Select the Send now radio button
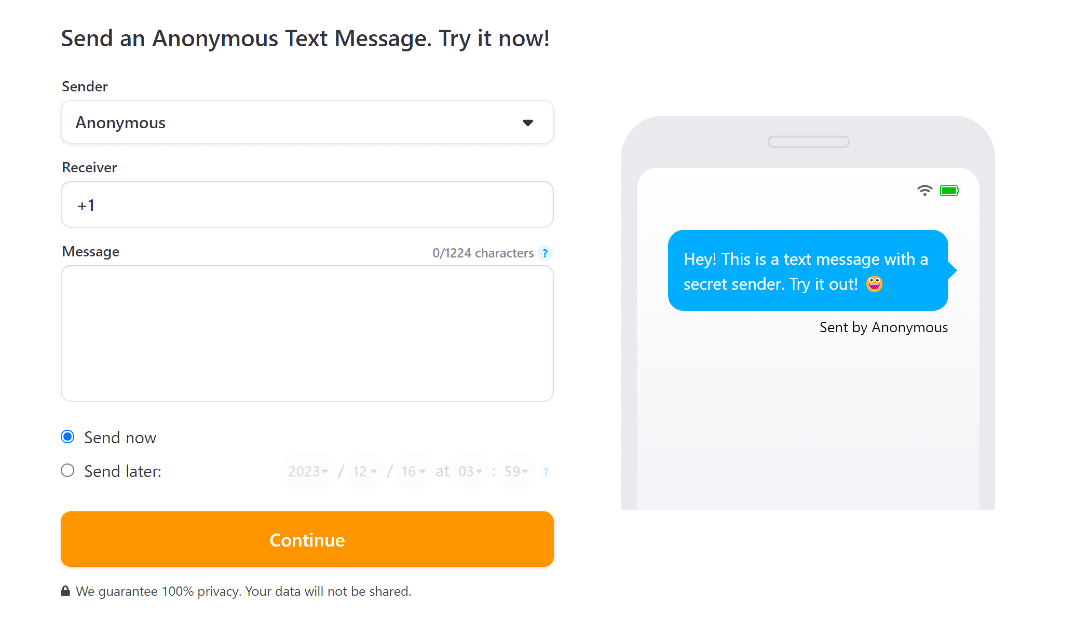The image size is (1075, 628). coord(67,436)
